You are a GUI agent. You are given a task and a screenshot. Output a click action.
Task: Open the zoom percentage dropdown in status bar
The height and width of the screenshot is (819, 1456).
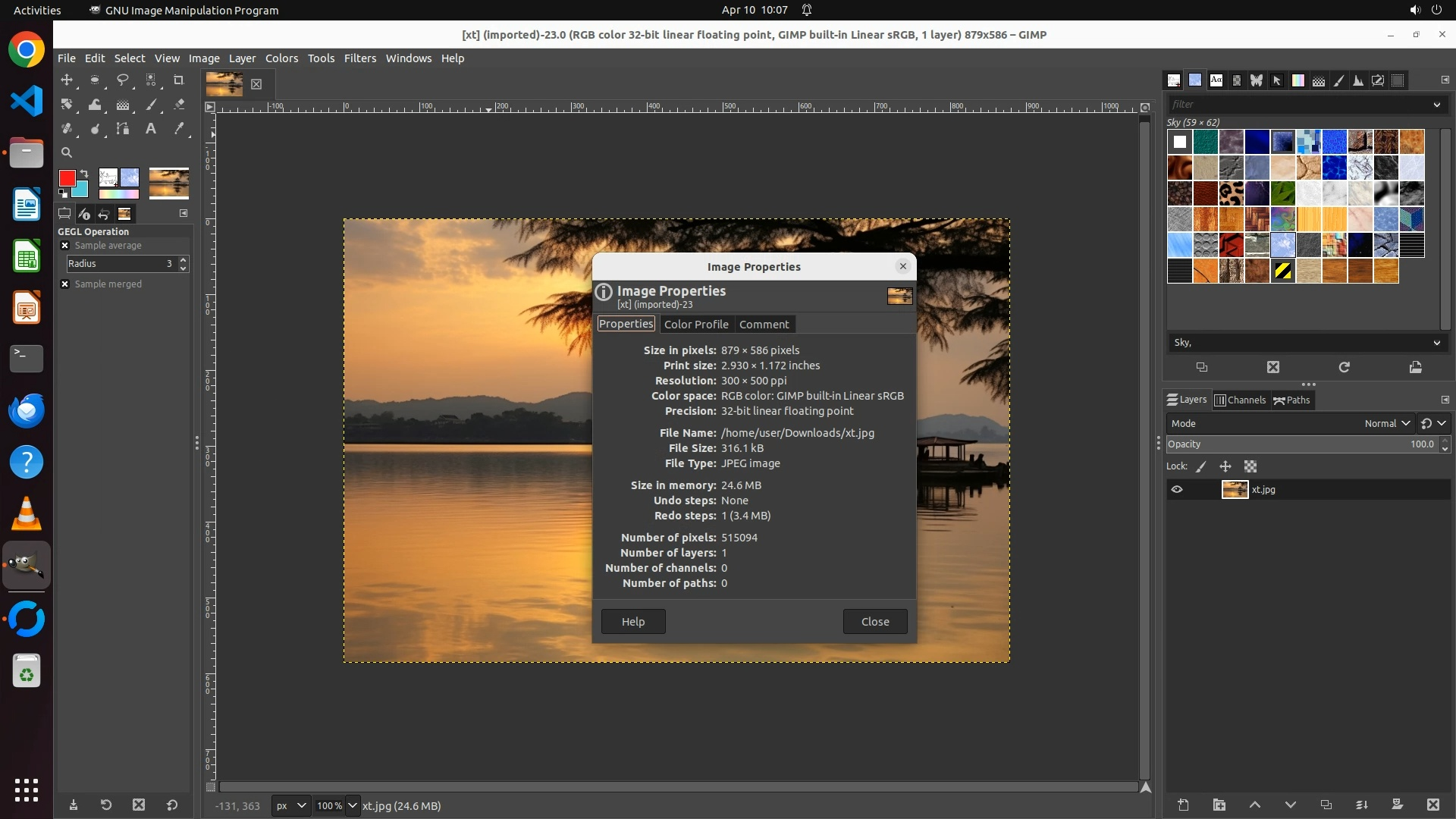[x=352, y=806]
